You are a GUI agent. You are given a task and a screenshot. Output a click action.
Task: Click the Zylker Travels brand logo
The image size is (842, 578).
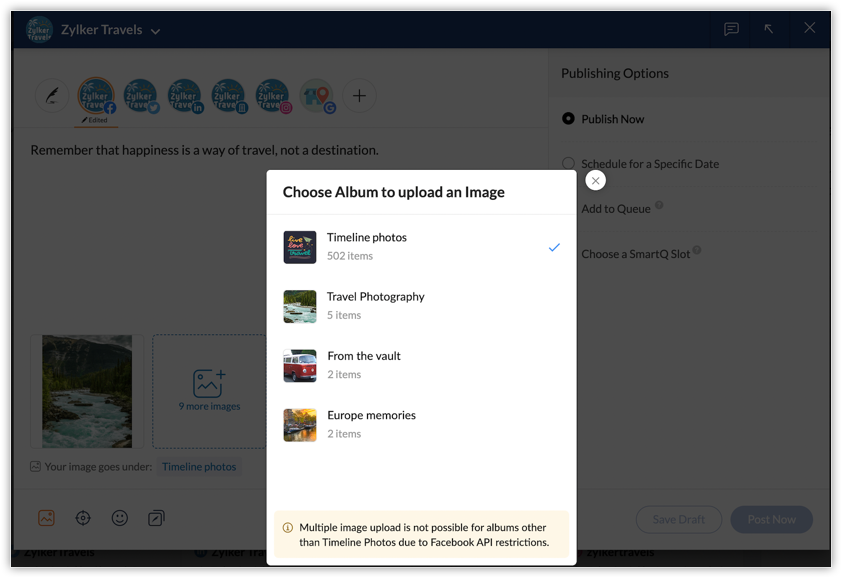(x=39, y=30)
